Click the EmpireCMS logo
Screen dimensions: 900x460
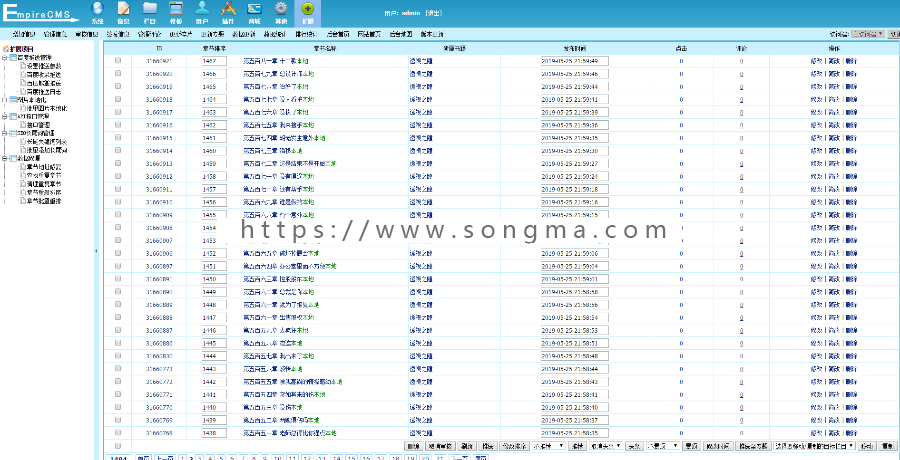tap(40, 14)
